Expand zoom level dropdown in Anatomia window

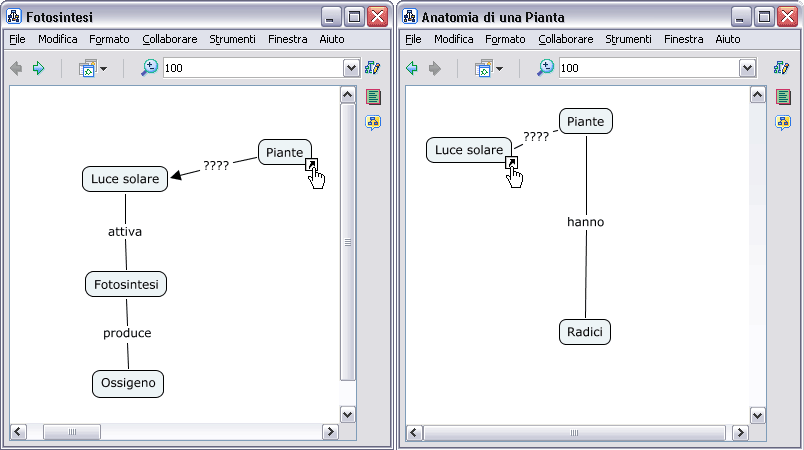tap(747, 68)
